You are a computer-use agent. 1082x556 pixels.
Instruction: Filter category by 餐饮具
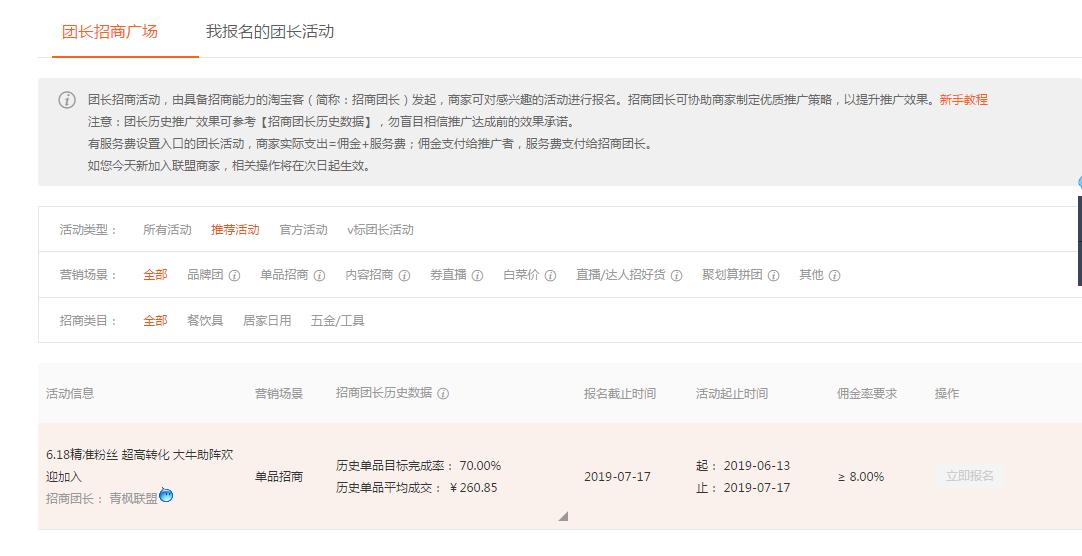click(x=206, y=320)
